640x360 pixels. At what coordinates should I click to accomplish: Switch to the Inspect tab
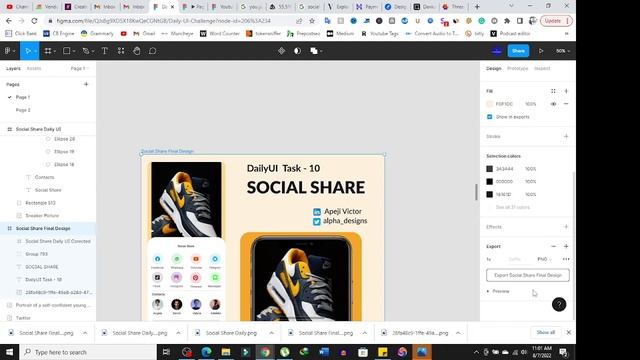coord(542,69)
